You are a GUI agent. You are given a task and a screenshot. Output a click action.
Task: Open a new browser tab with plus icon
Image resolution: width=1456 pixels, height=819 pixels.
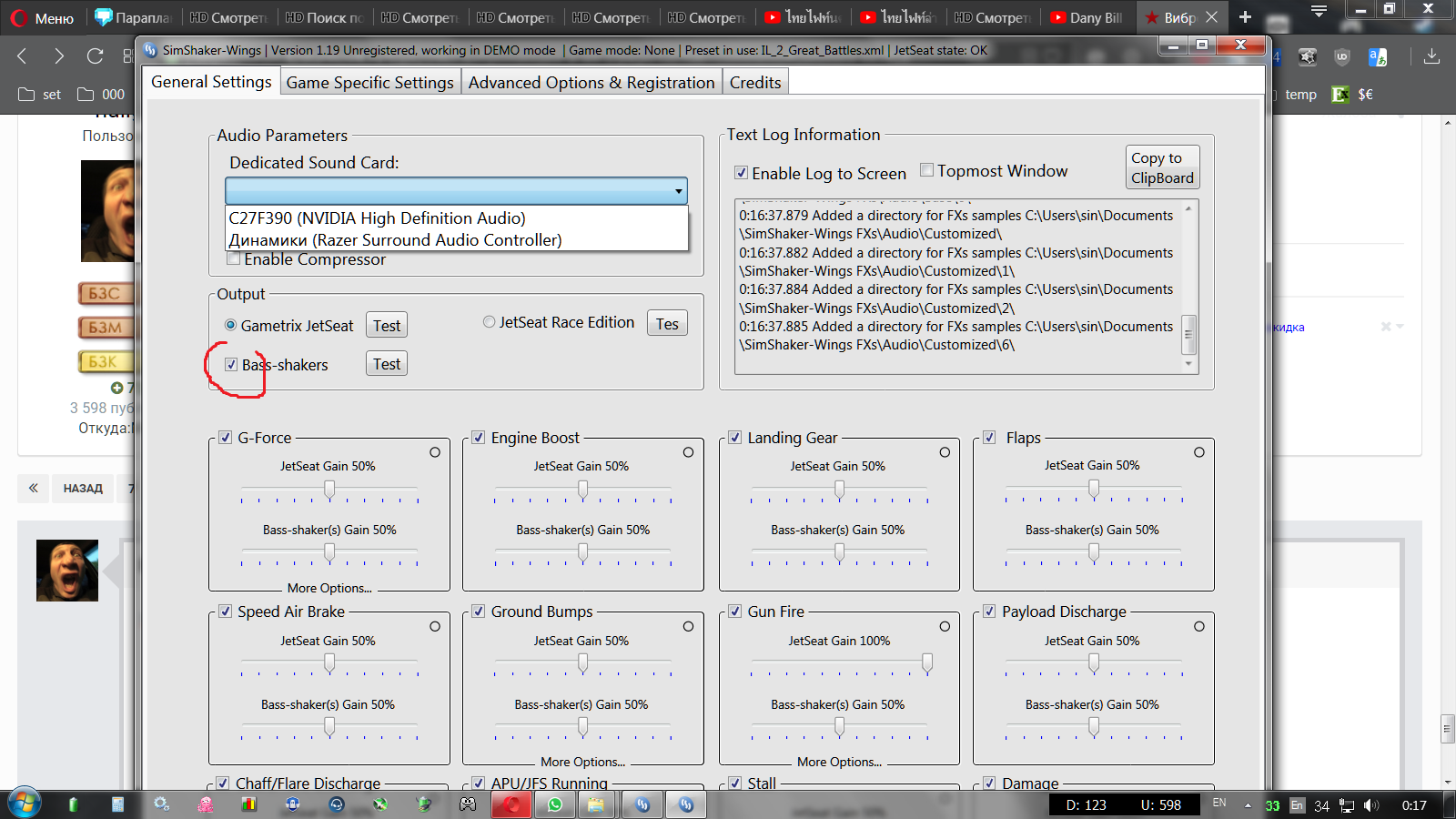(x=1245, y=17)
